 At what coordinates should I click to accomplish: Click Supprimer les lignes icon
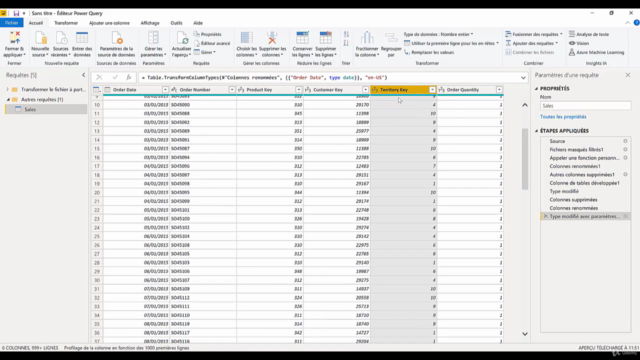(326, 38)
